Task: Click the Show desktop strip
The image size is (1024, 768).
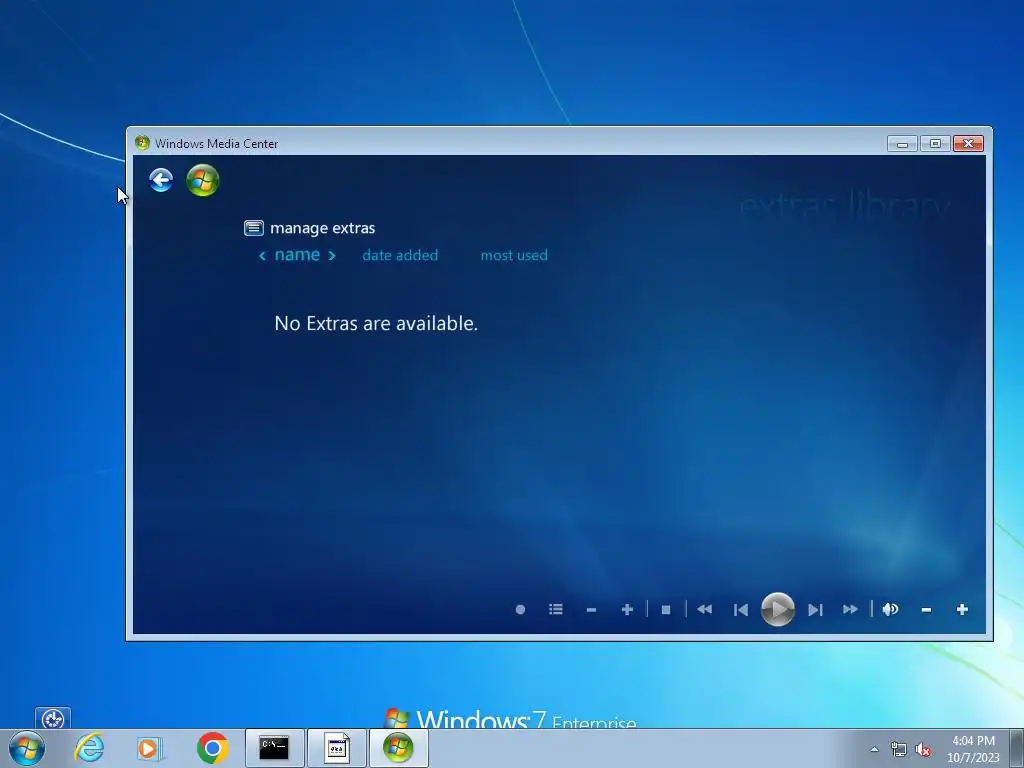Action: click(x=1017, y=748)
